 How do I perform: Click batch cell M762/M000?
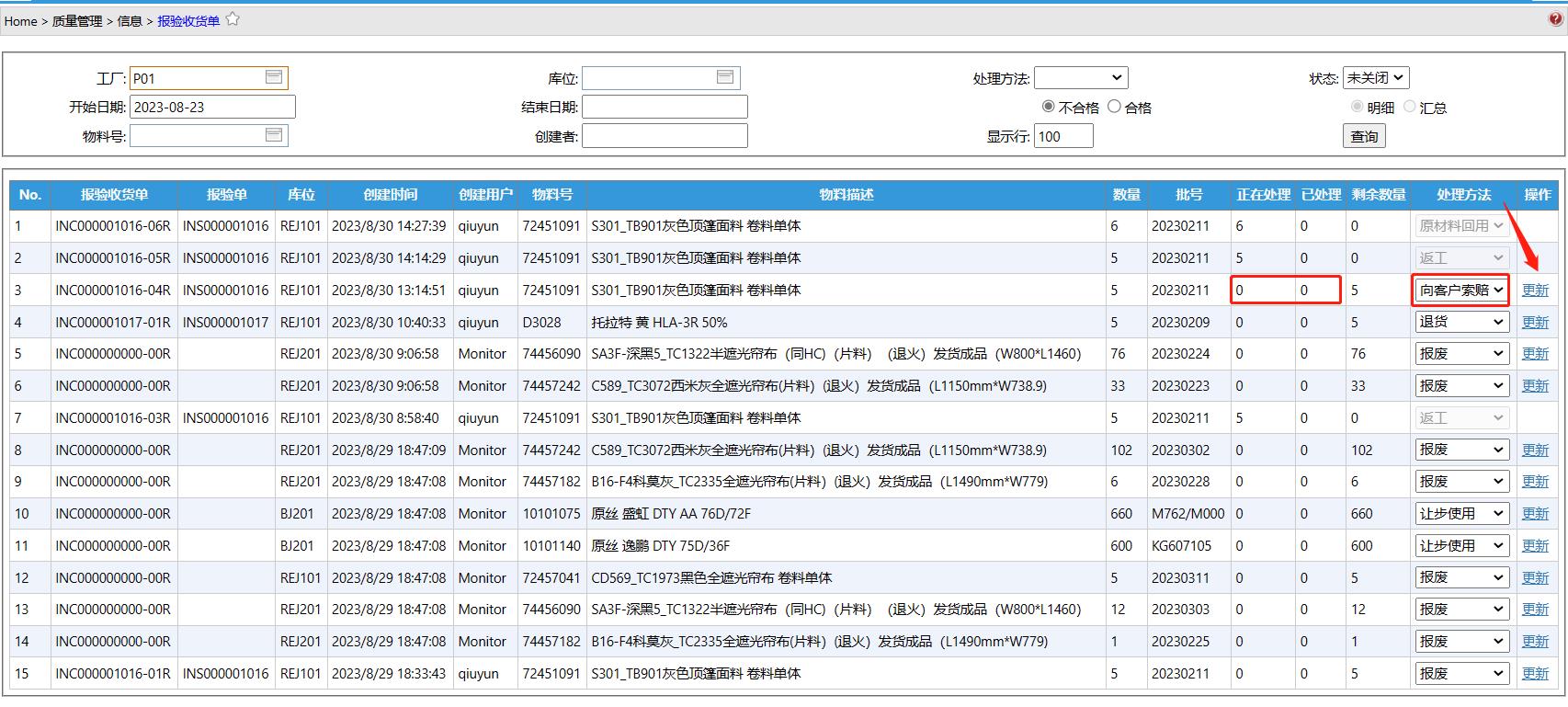coord(1188,513)
